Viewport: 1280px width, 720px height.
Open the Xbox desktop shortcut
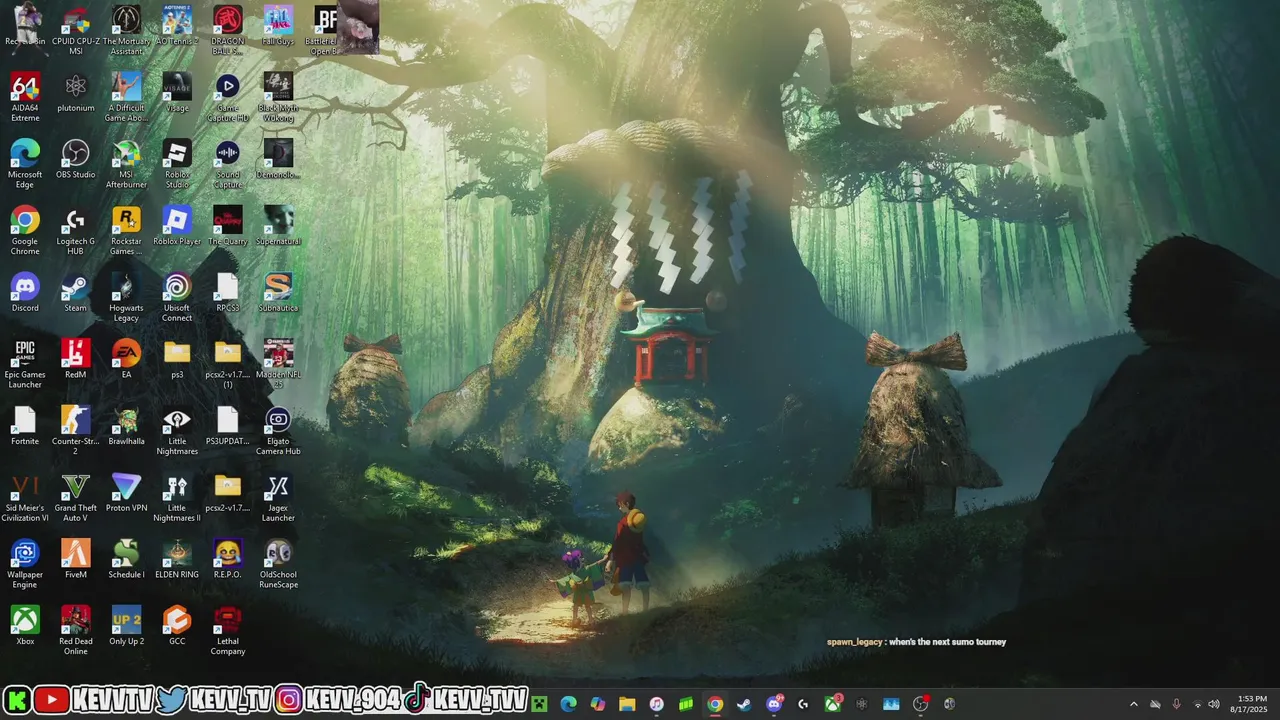coord(25,626)
